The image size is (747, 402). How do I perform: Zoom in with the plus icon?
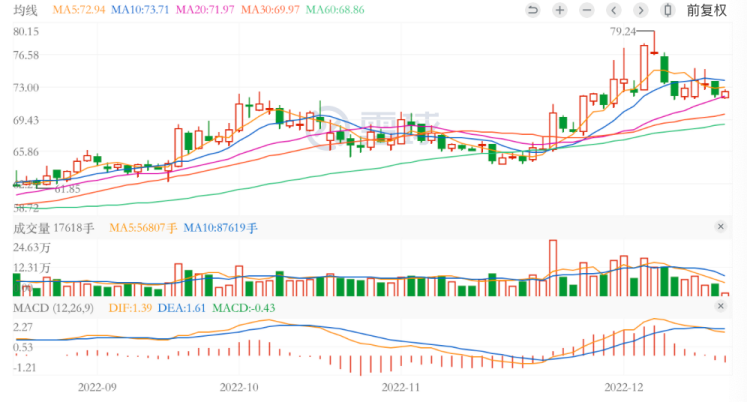[x=559, y=10]
